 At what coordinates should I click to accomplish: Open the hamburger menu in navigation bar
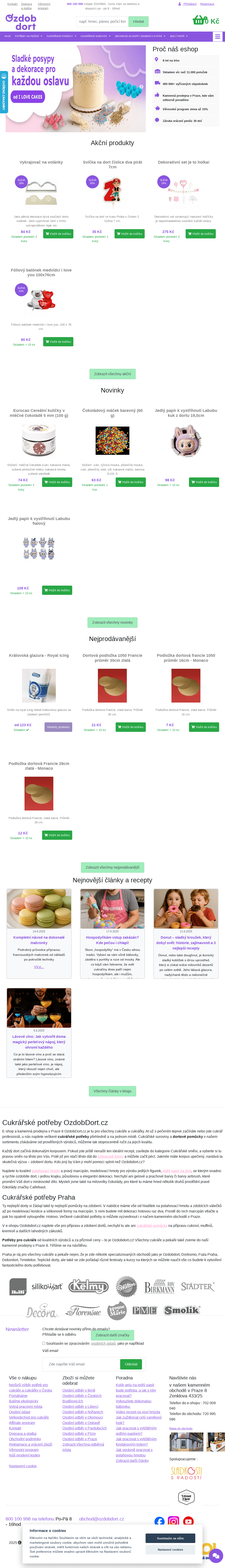[x=217, y=37]
